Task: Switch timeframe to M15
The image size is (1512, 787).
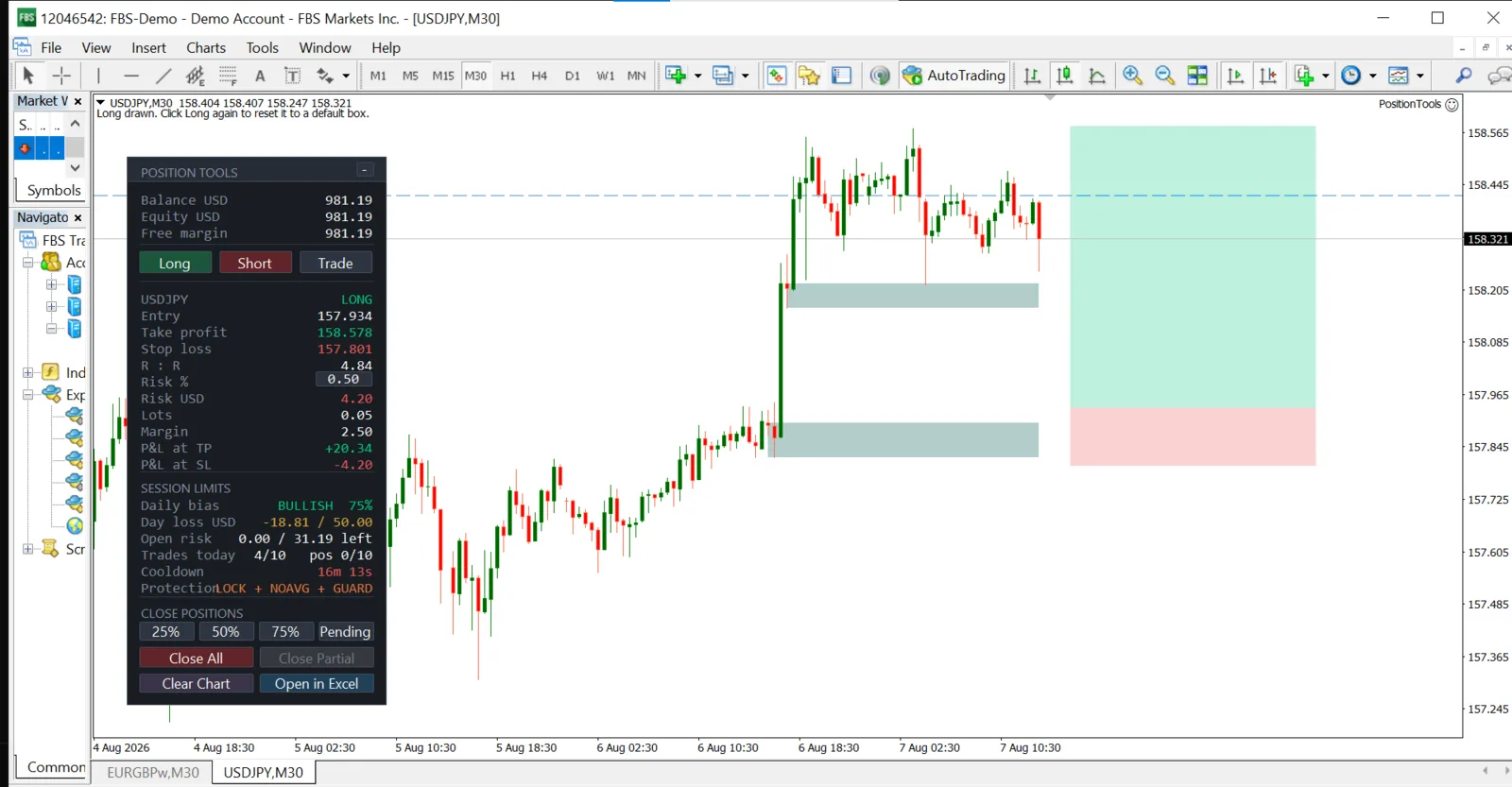Action: [443, 76]
